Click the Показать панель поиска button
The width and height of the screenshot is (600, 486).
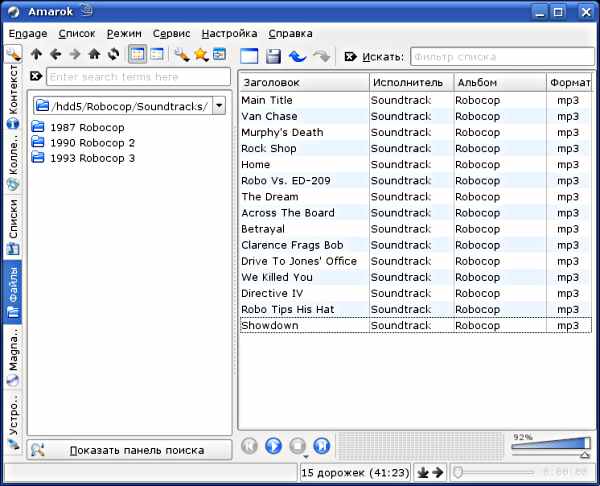tap(129, 450)
